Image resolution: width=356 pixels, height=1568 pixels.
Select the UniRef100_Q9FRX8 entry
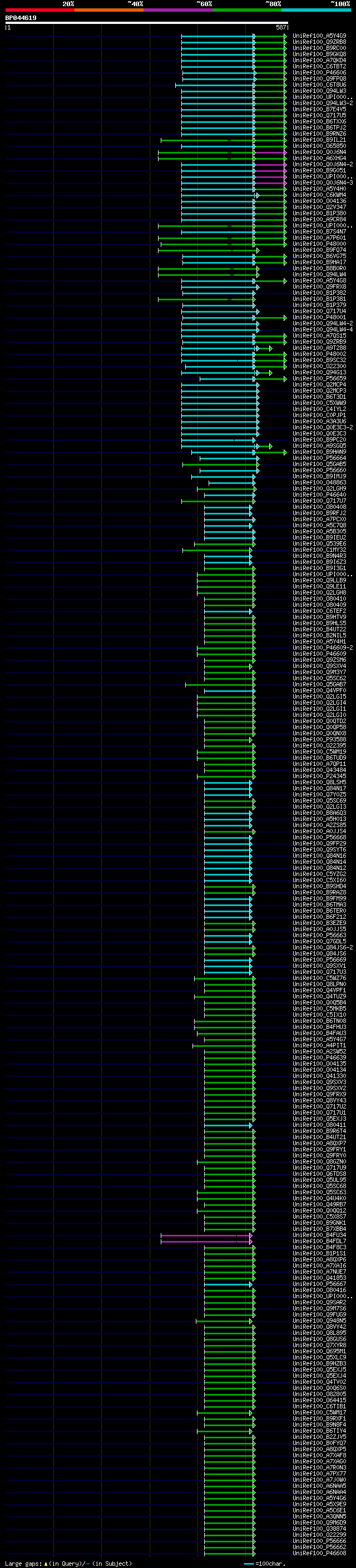319,286
